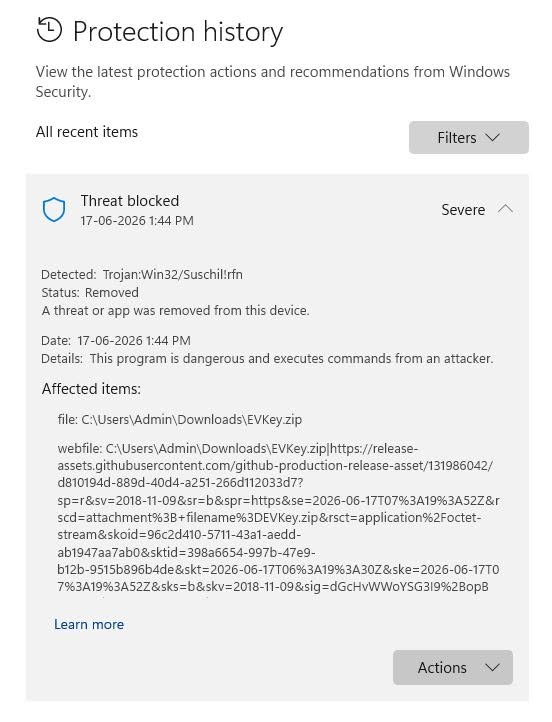Screen dimensions: 552x722
Task: Click the chevron on Actions button
Action: pyautogui.click(x=492, y=668)
